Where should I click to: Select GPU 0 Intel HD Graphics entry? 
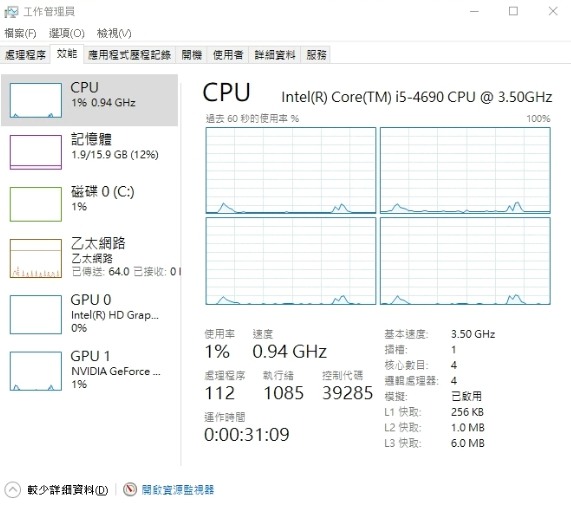click(x=89, y=314)
